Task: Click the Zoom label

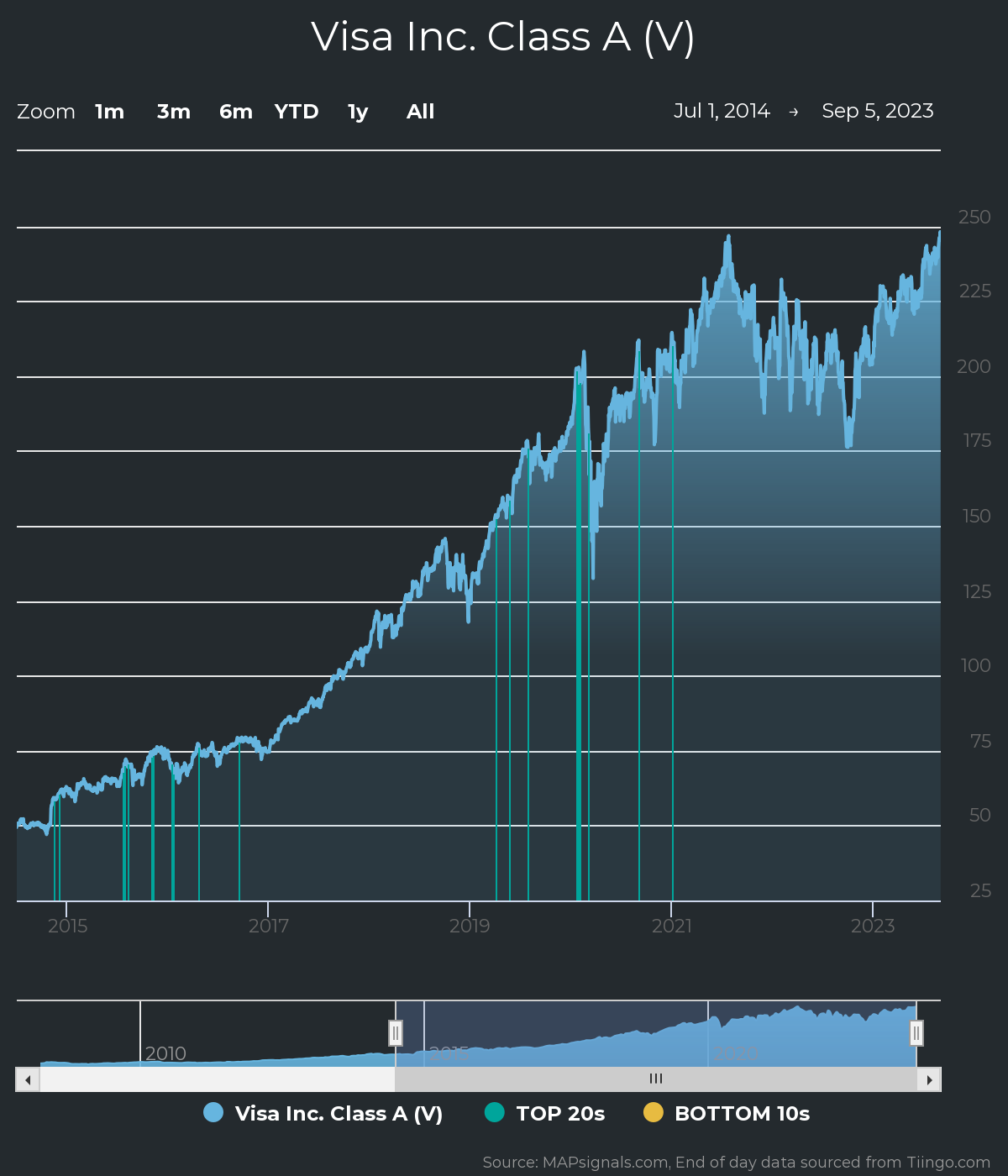Action: [46, 112]
